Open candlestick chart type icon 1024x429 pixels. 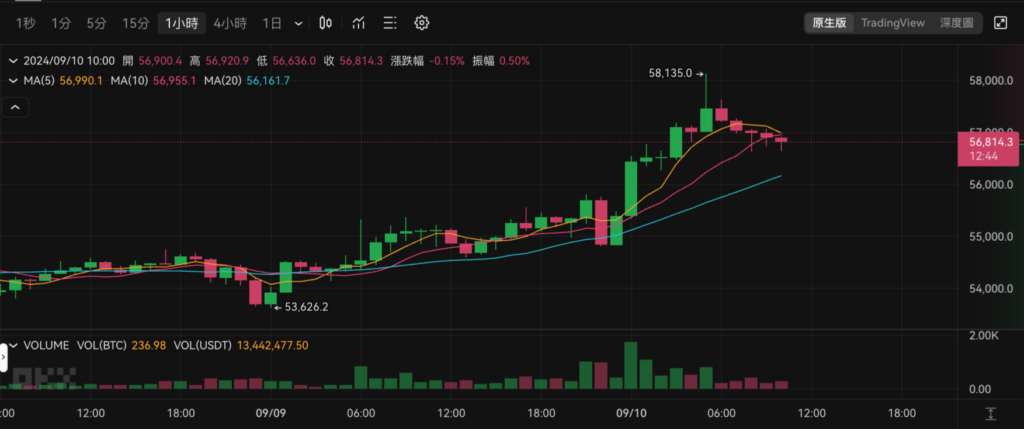click(325, 24)
